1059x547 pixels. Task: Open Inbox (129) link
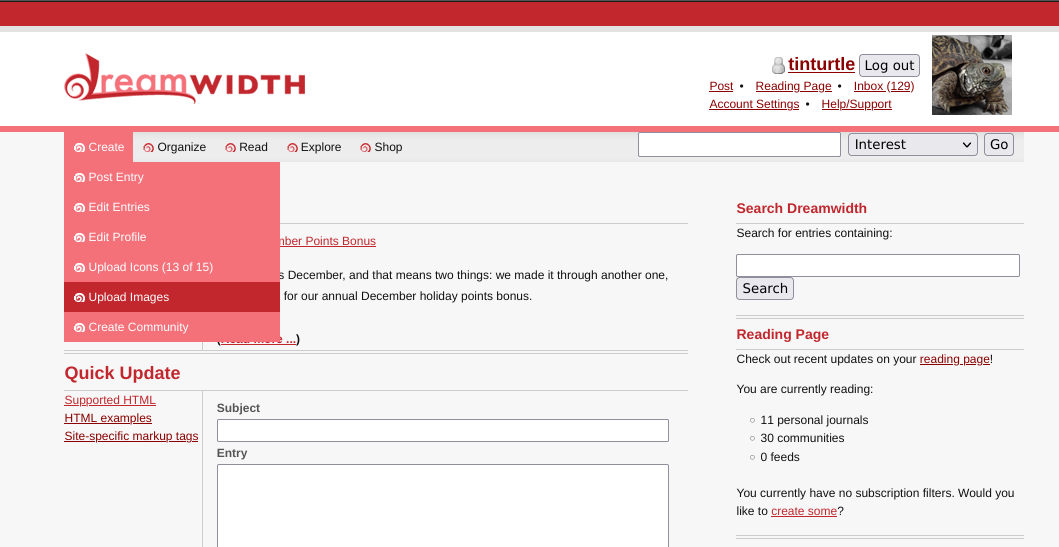pos(883,86)
